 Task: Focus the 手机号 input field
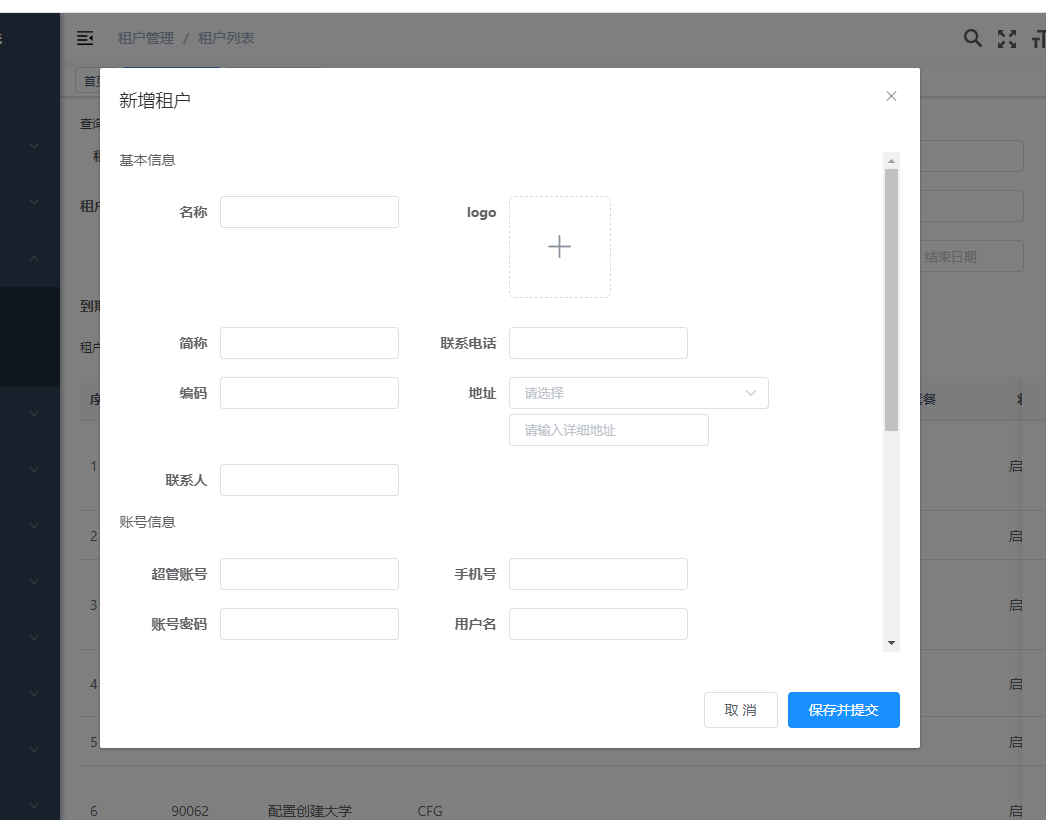click(598, 574)
